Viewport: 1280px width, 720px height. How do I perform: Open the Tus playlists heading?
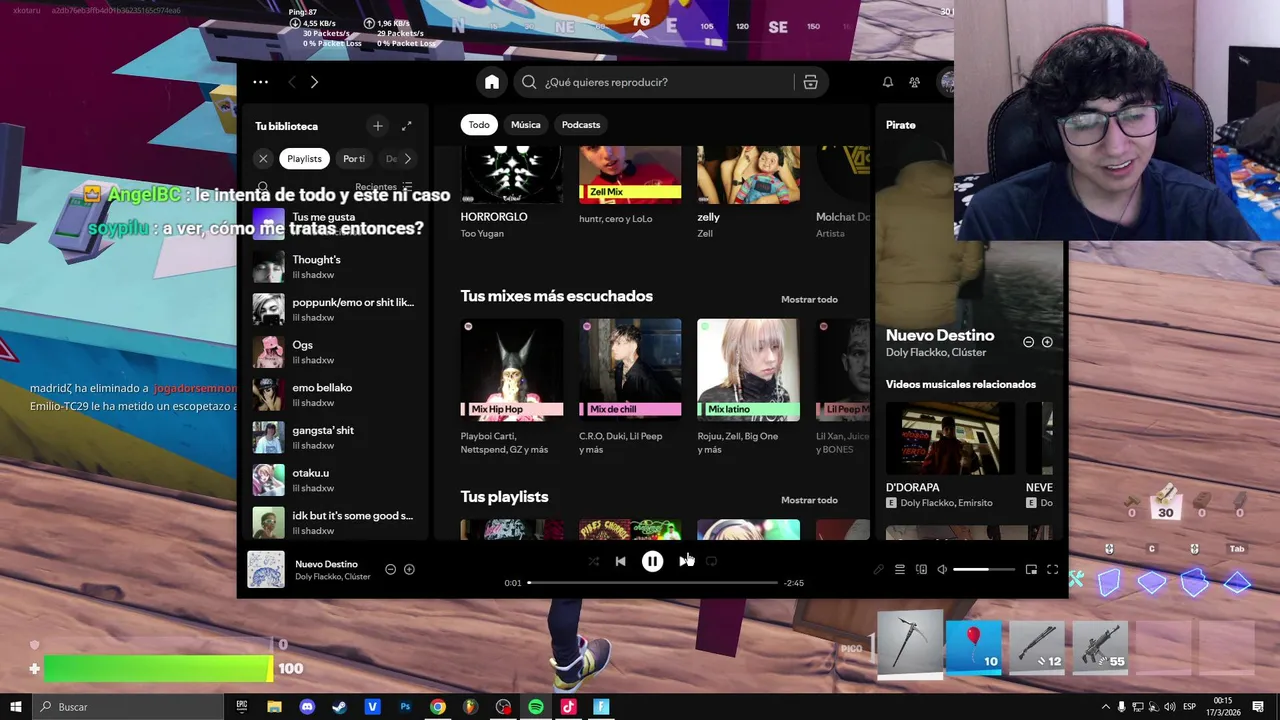(504, 497)
